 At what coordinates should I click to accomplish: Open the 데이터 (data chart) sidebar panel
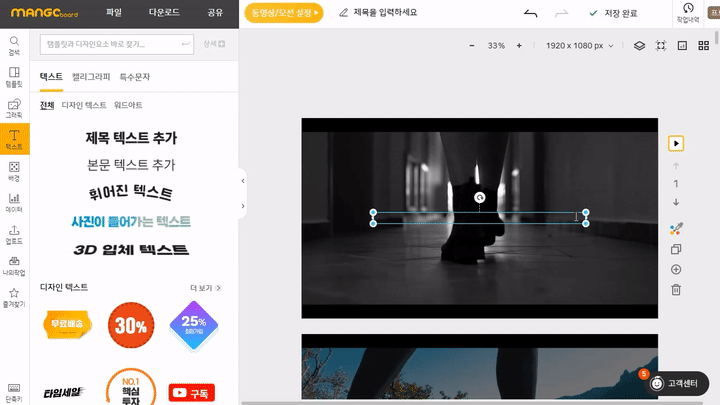[14, 203]
